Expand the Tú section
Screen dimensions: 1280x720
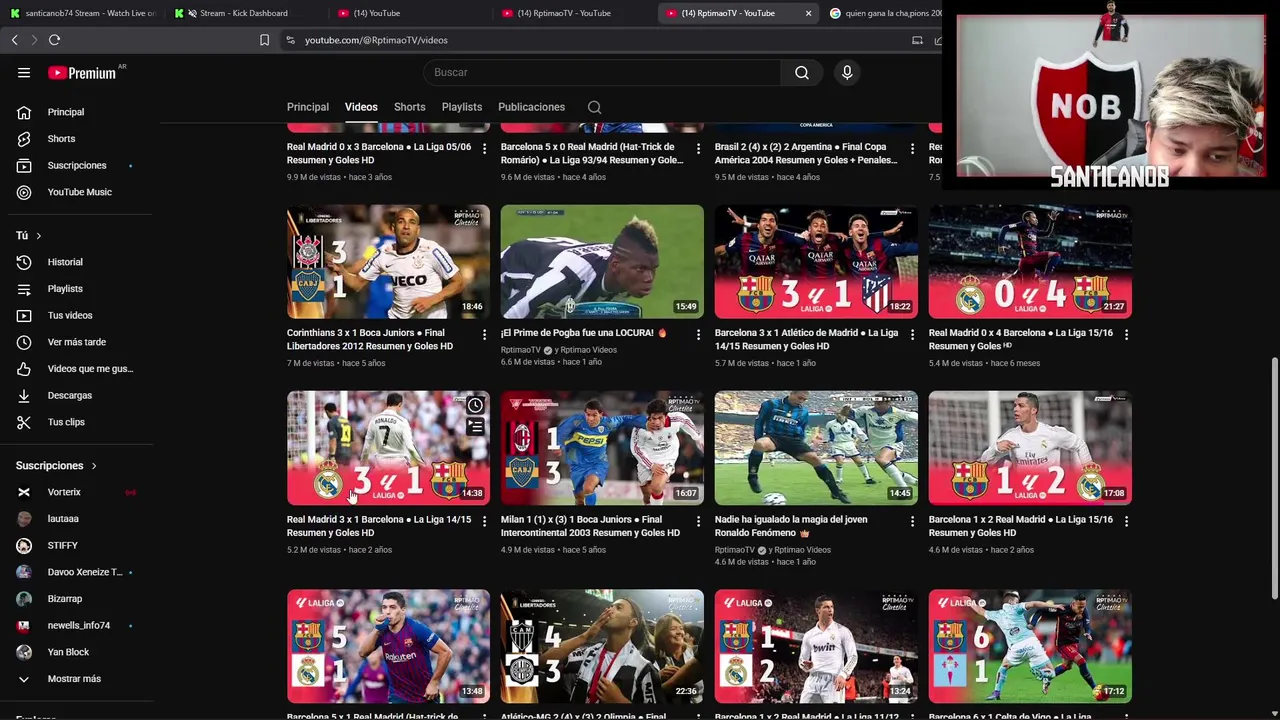(x=29, y=235)
